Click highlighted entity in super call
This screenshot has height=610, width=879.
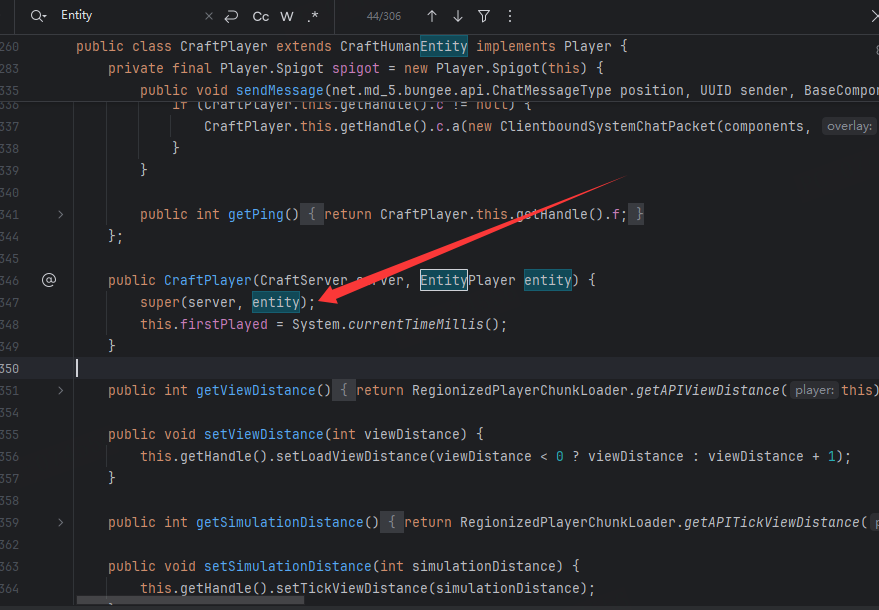[275, 302]
